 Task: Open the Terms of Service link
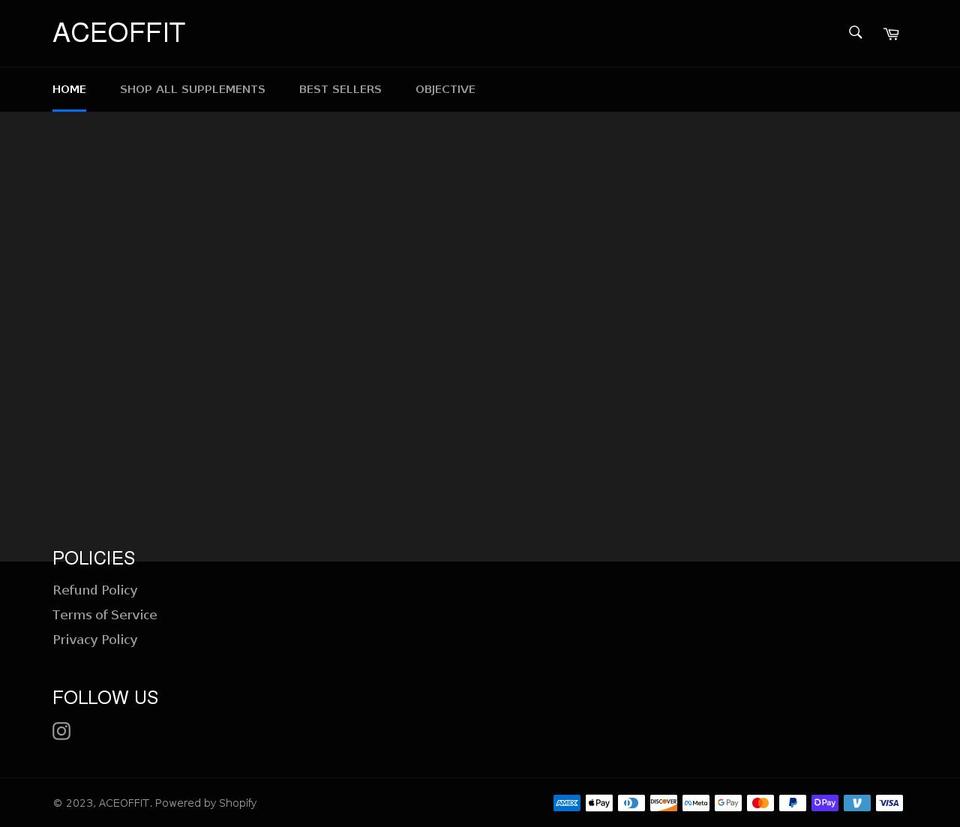pos(105,615)
